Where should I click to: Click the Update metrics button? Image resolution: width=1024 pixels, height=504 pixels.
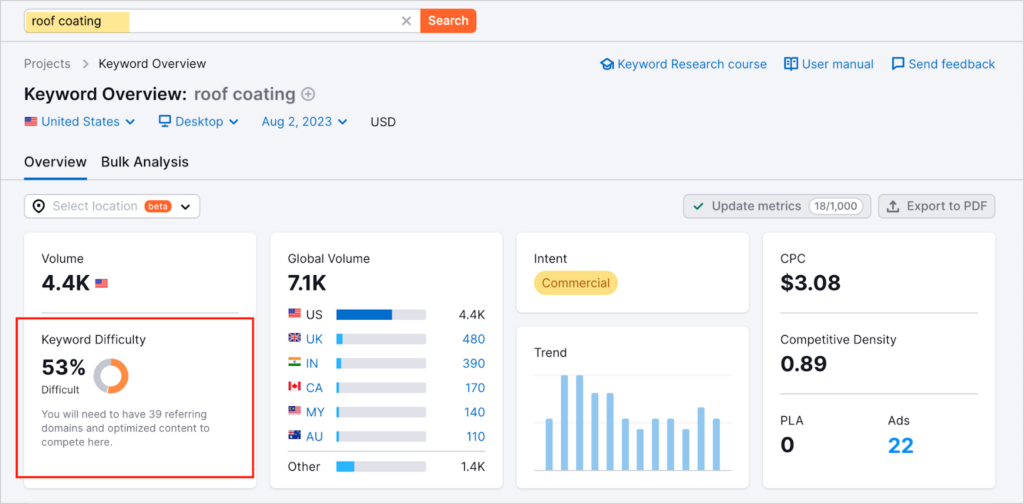(x=777, y=206)
